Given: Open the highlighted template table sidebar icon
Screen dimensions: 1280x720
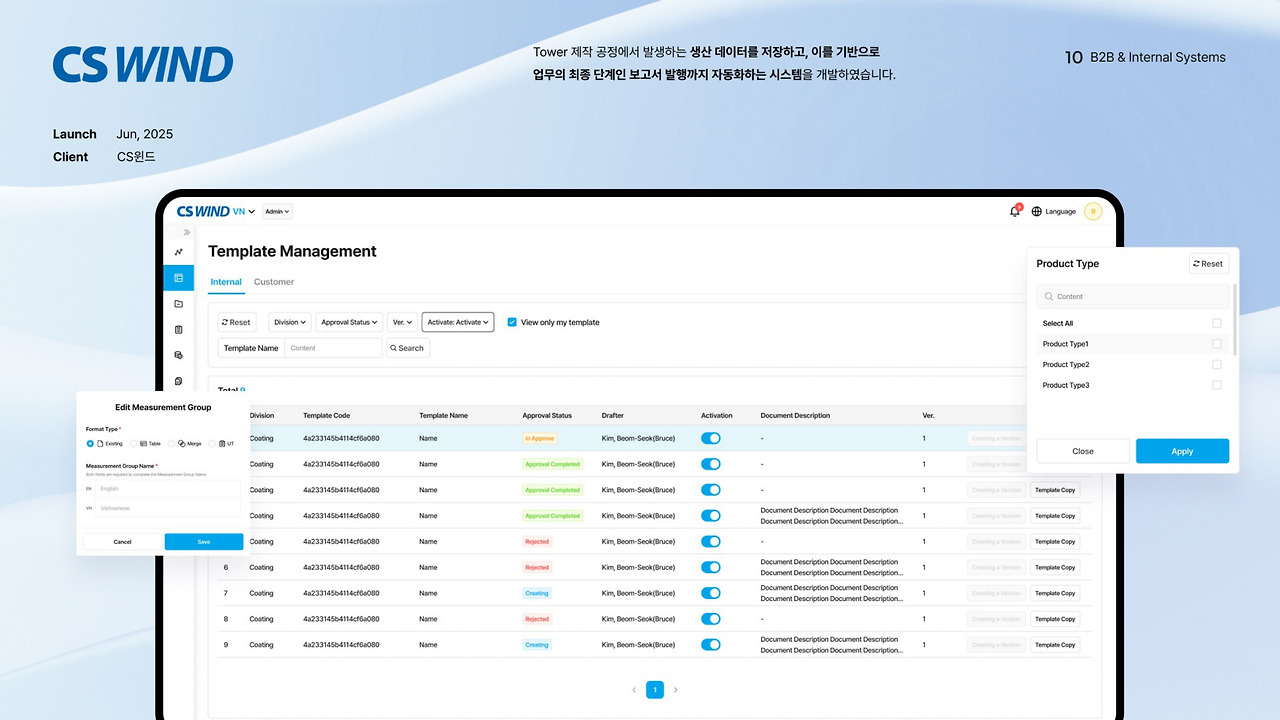Looking at the screenshot, I should click(179, 278).
